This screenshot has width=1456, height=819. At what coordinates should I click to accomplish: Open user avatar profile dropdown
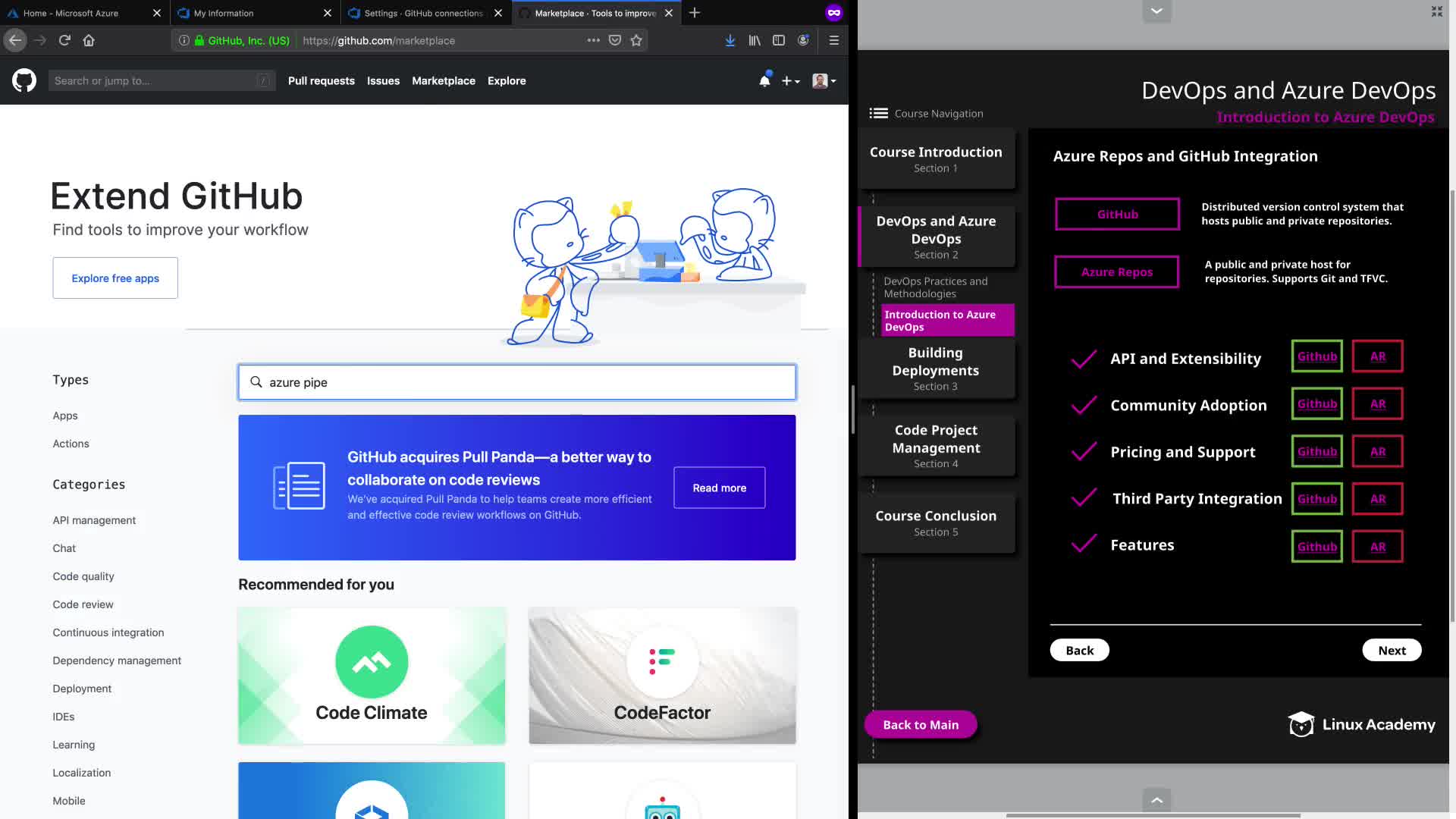(x=824, y=80)
